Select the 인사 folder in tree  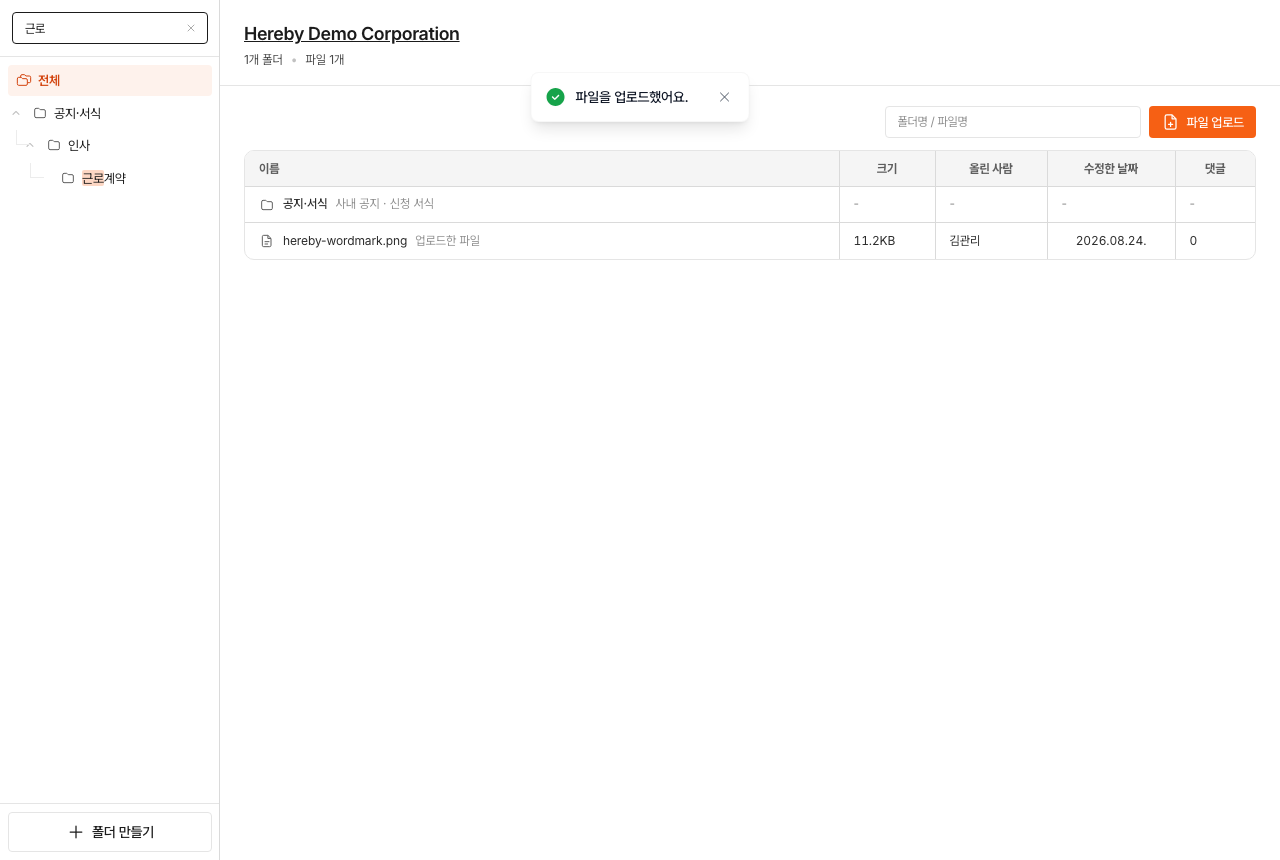pyautogui.click(x=79, y=145)
